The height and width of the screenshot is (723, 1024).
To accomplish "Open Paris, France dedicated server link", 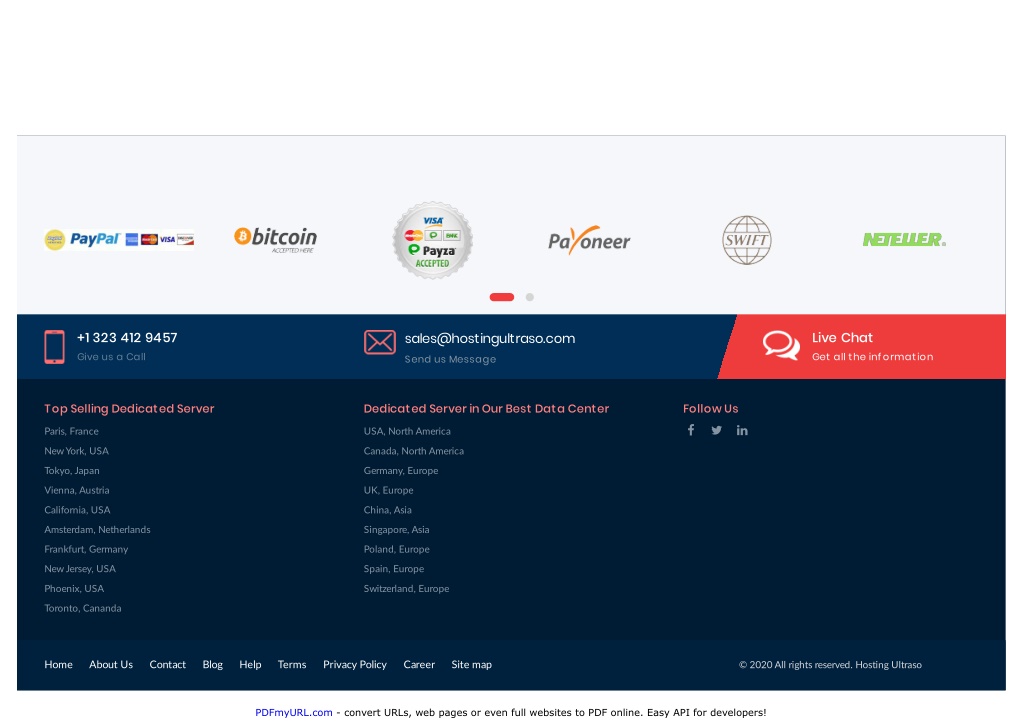I will coord(71,431).
